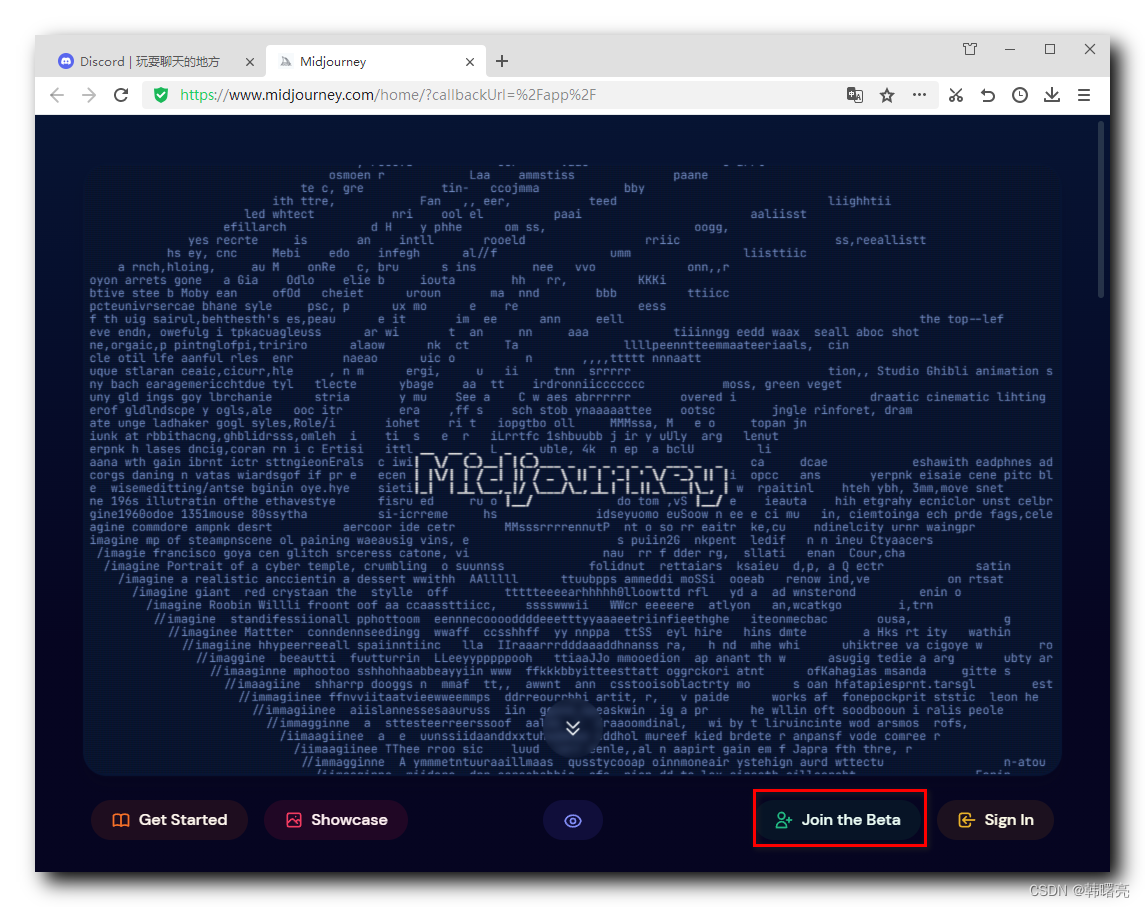Open the scissors screenshot tool
Viewport: 1145px width, 907px height.
click(956, 95)
